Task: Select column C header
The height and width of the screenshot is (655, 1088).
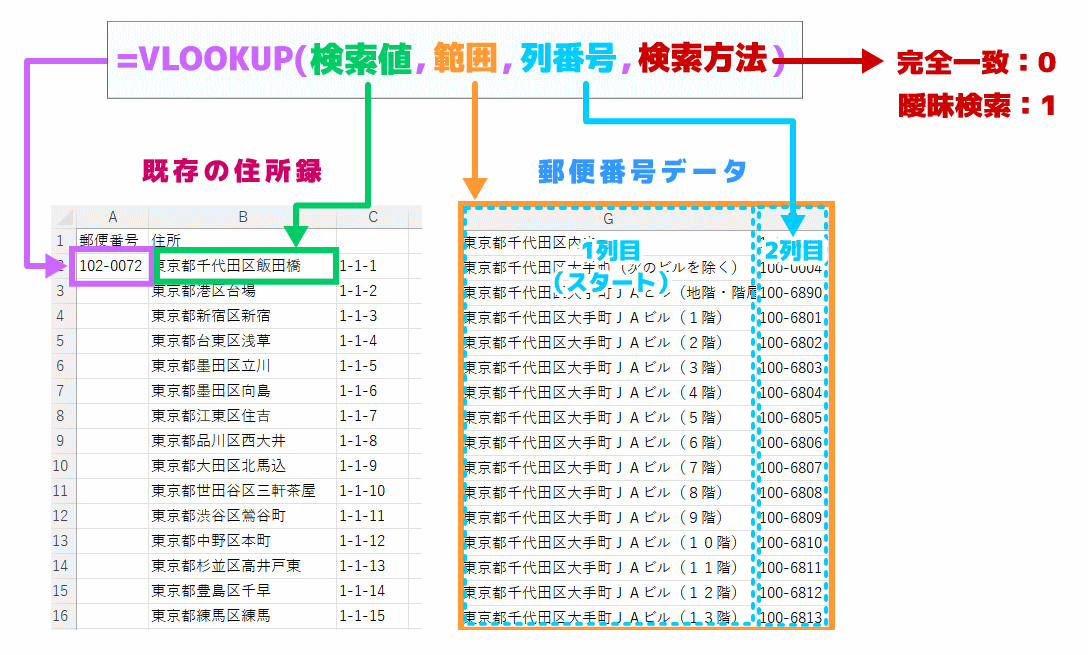Action: coord(372,217)
